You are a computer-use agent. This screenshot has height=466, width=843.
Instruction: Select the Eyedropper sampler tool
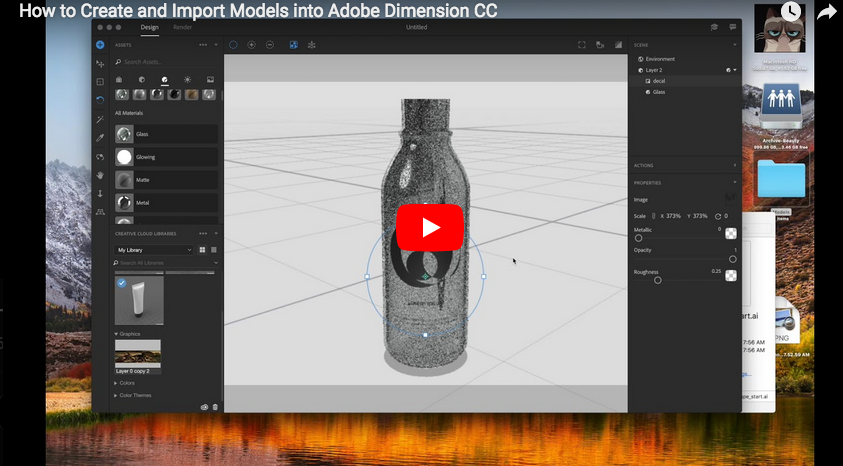tap(100, 137)
